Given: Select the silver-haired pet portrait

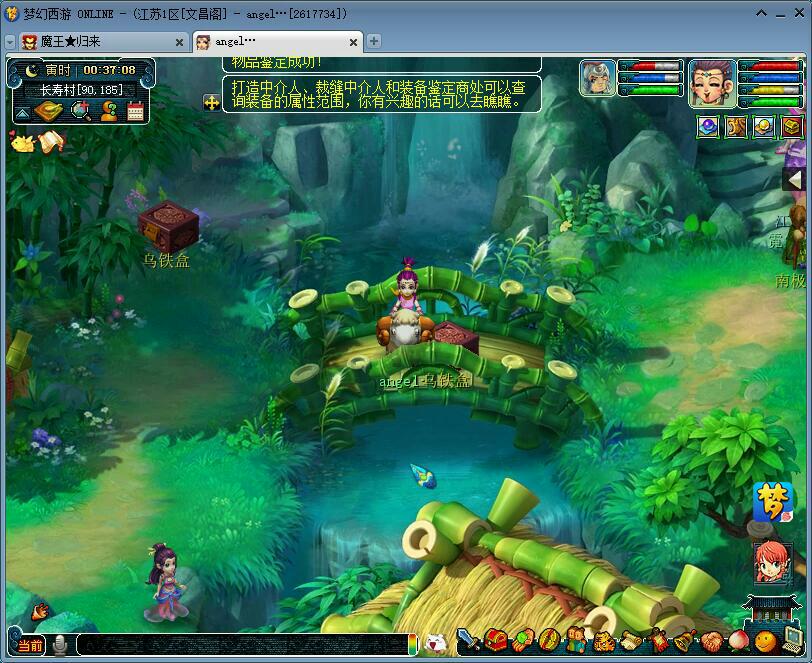Looking at the screenshot, I should point(598,78).
